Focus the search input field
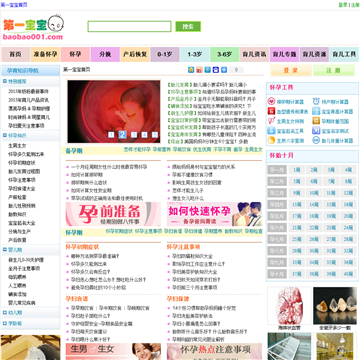Image resolution: width=360 pixels, height=360 pixels. (x=129, y=26)
